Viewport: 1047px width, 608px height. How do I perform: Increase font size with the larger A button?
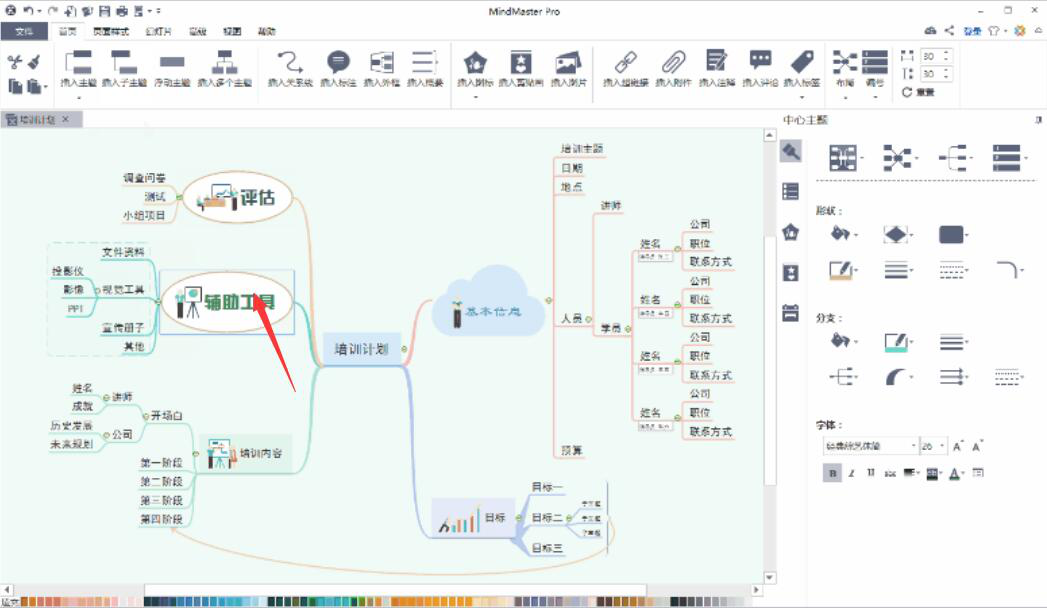coord(958,446)
